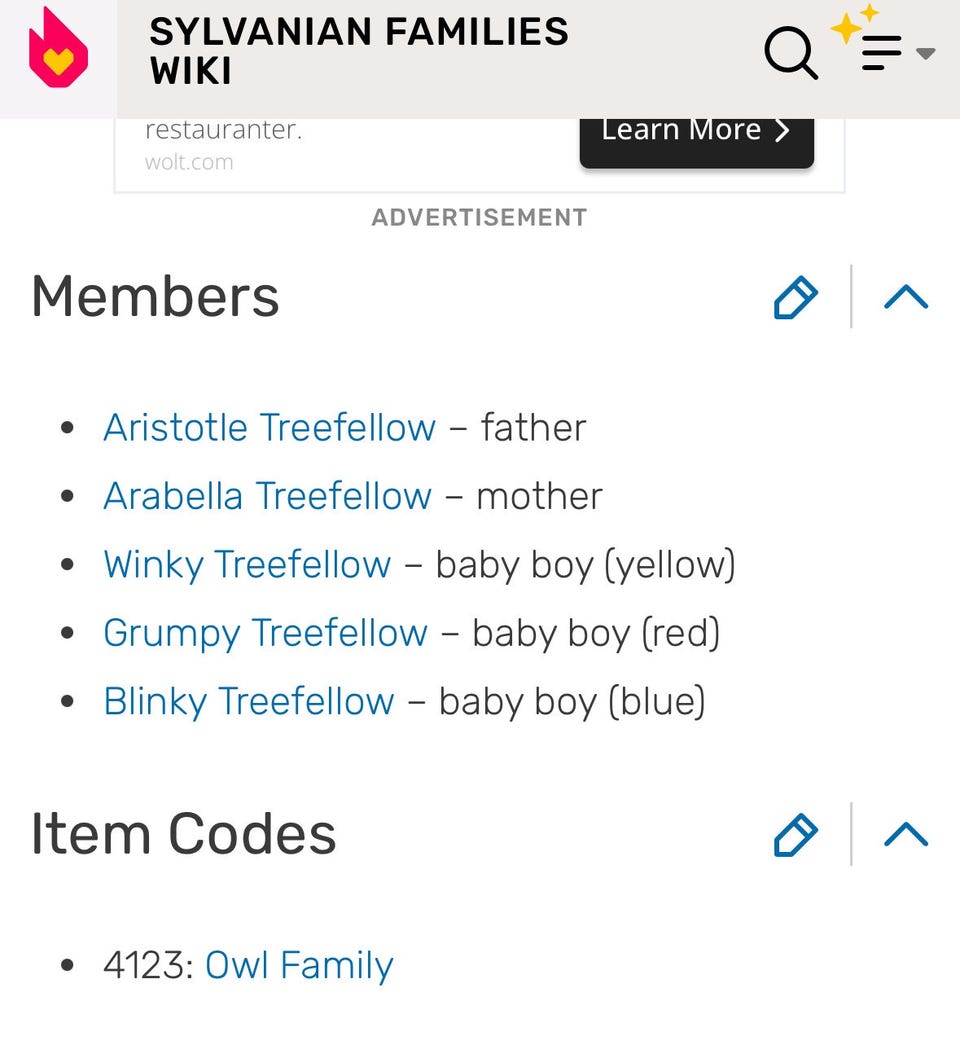Select the Members heading text
This screenshot has width=960, height=1045.
point(155,297)
